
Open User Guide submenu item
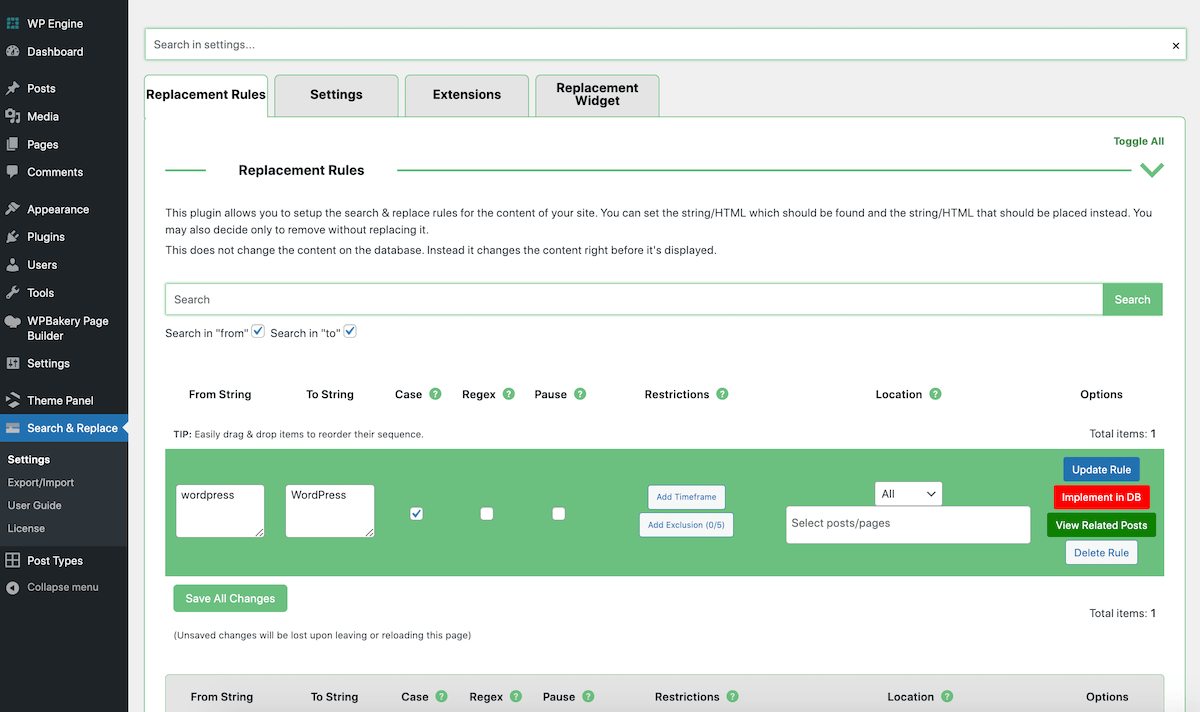(x=35, y=505)
